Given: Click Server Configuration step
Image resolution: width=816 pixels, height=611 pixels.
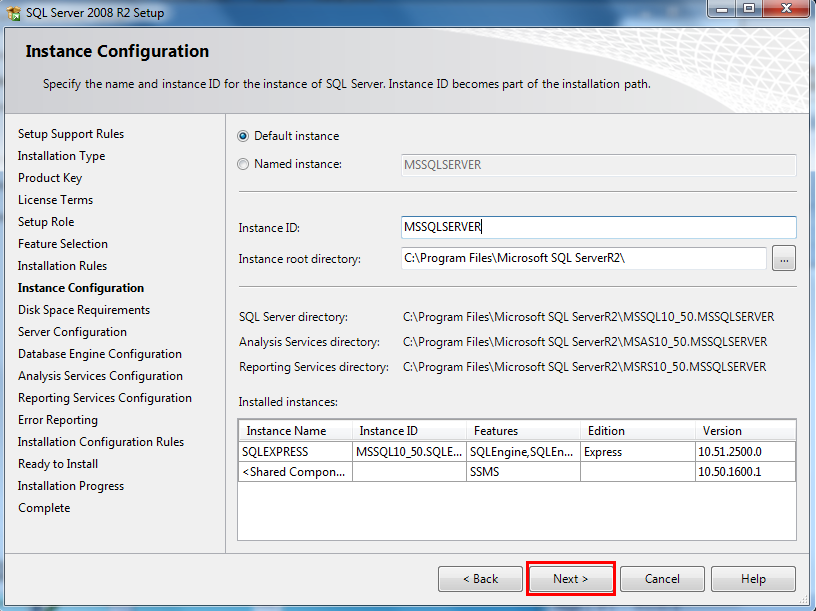Looking at the screenshot, I should (72, 332).
